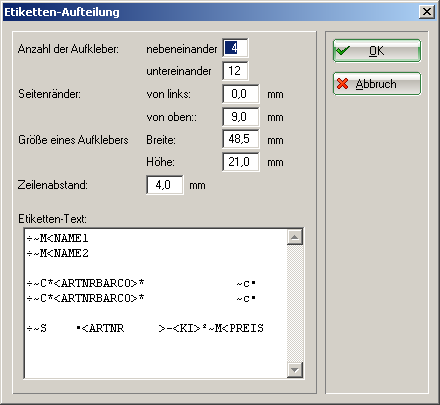Click the line containing ARTNR and PREIS
The width and height of the screenshot is (440, 405).
(145, 328)
